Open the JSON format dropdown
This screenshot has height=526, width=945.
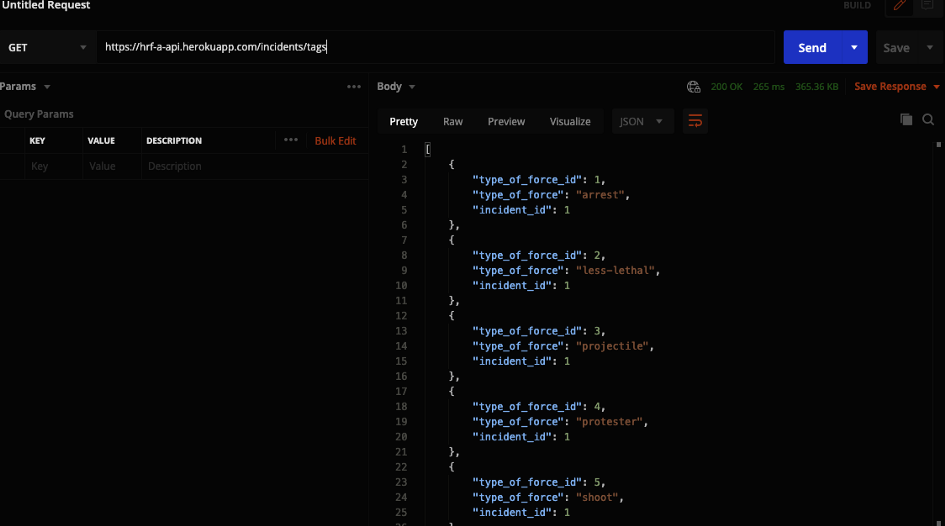point(642,121)
